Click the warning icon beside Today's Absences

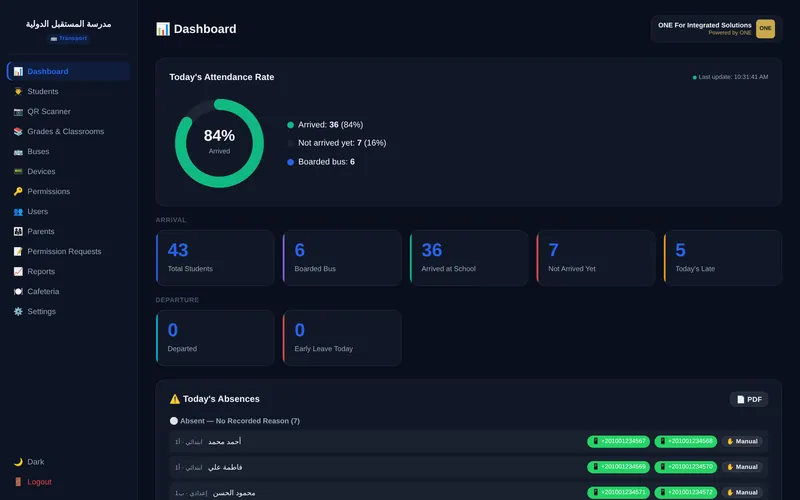point(174,399)
